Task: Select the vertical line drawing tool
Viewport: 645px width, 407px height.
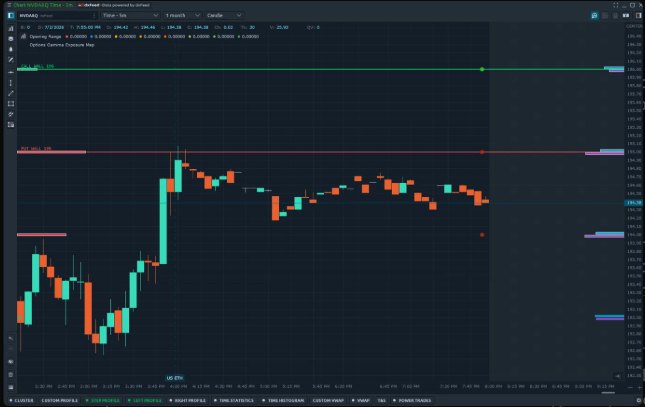Action: point(11,83)
